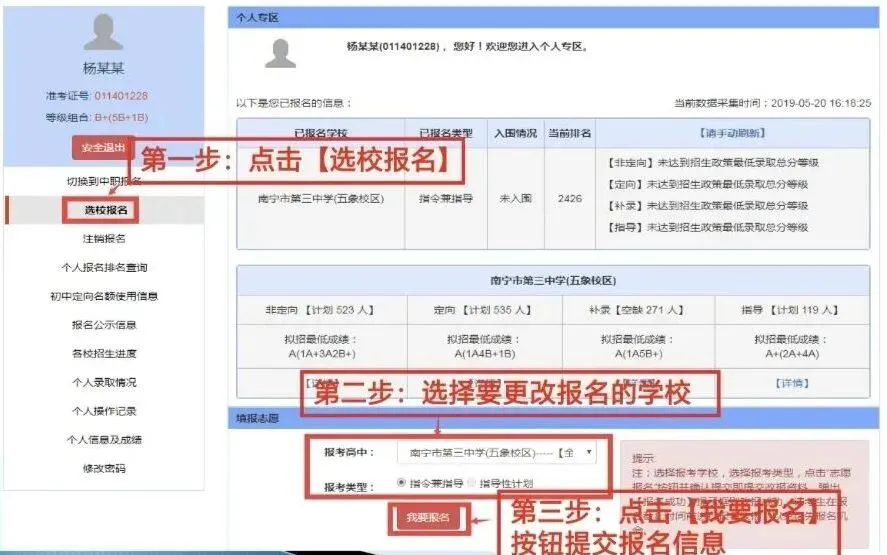Open 各校招生进度 in sidebar
The width and height of the screenshot is (887, 555).
point(104,354)
